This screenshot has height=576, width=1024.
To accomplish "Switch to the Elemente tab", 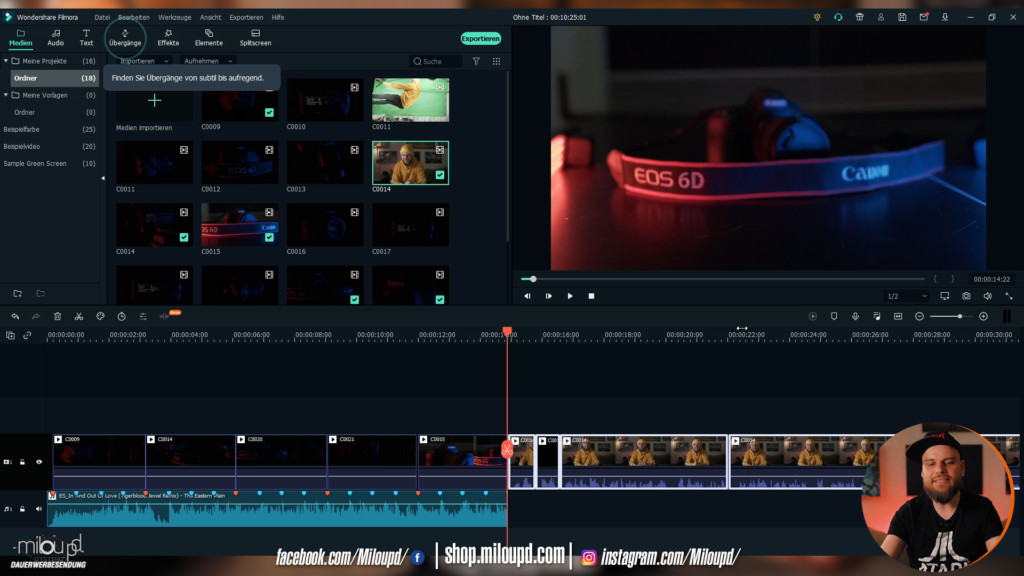I will (x=209, y=38).
